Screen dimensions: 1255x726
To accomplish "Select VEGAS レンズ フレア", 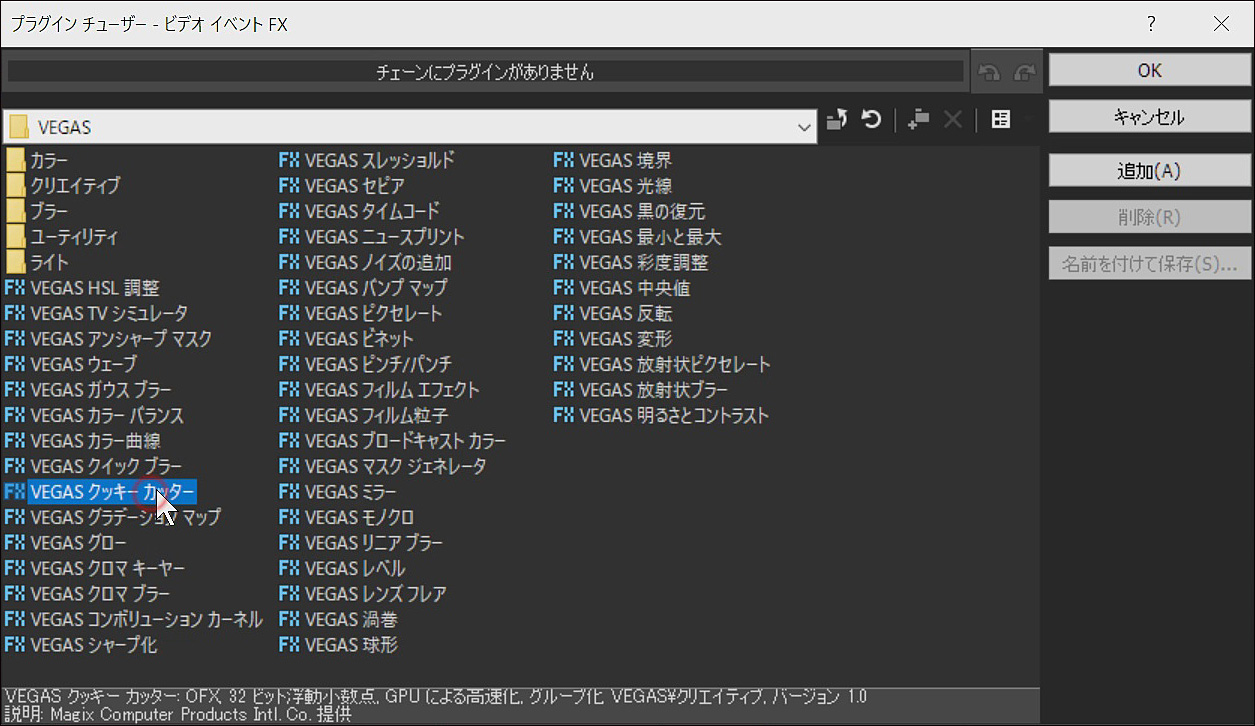I will [x=364, y=594].
